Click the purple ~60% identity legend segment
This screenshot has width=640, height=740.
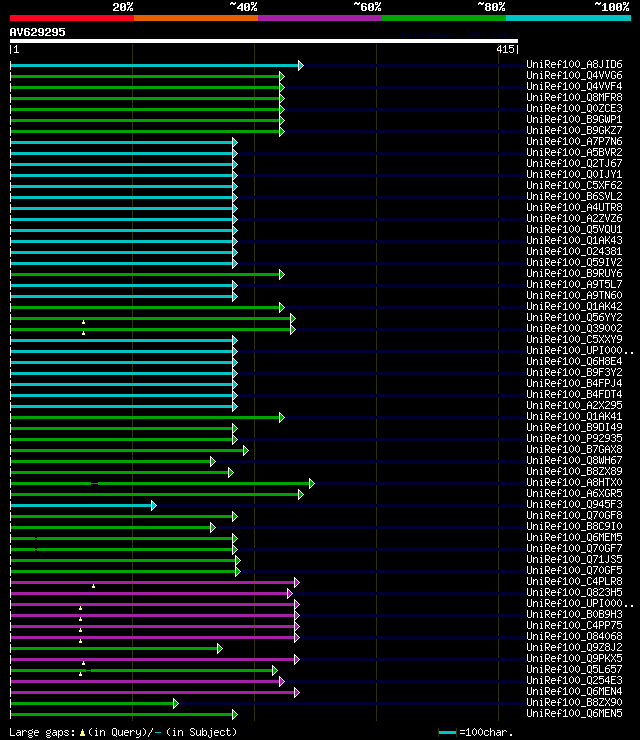coord(320,18)
